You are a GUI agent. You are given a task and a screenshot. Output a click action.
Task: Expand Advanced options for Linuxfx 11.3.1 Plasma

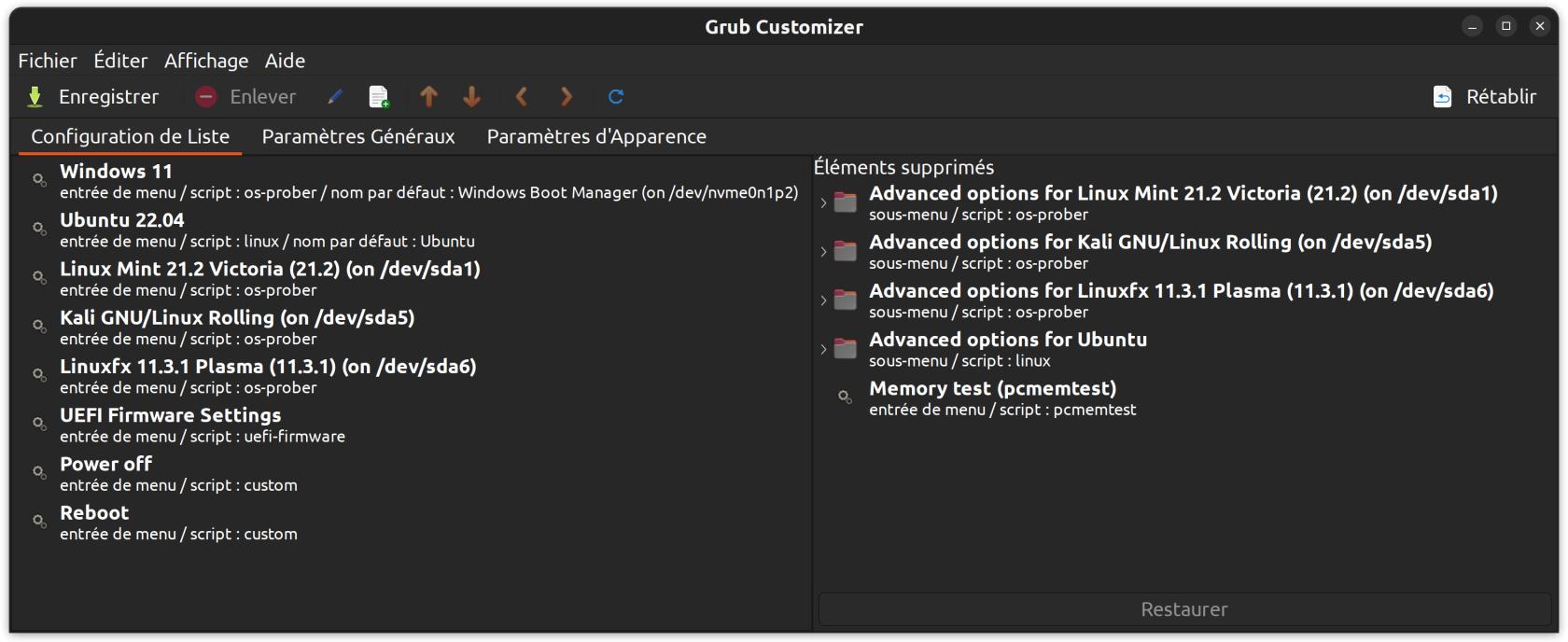tap(823, 300)
